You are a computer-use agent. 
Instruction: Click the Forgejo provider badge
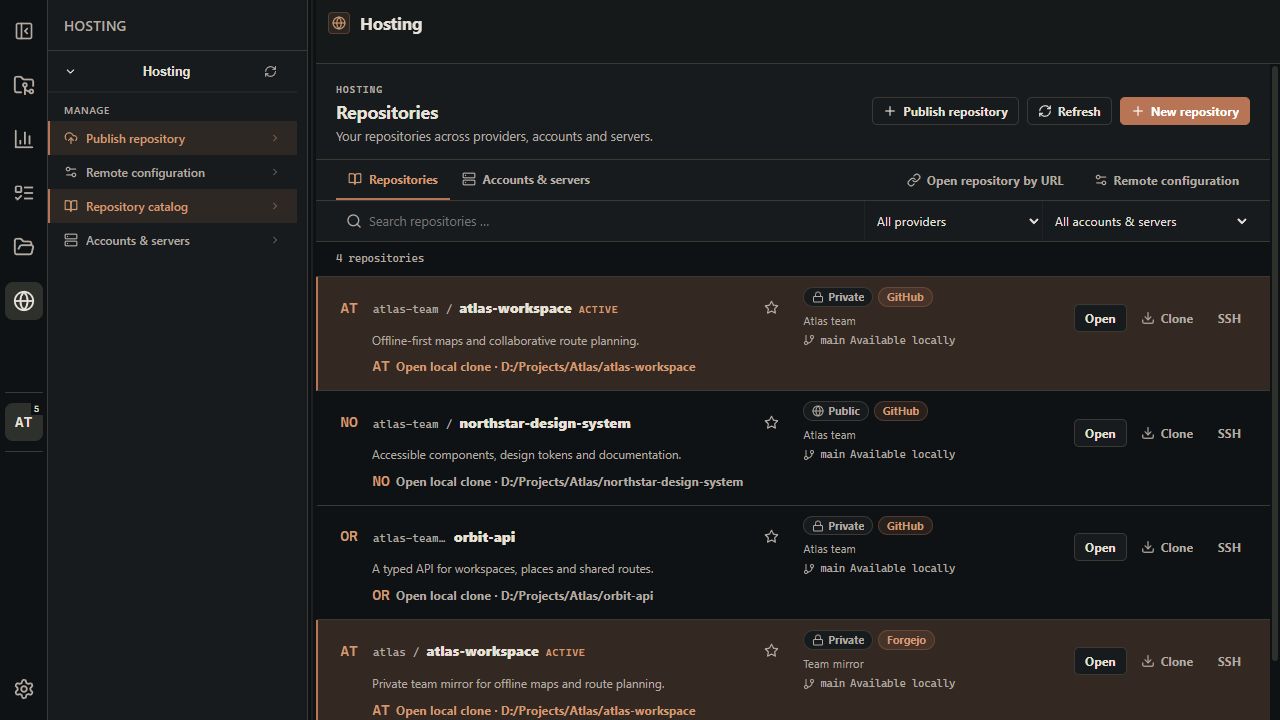coord(906,640)
